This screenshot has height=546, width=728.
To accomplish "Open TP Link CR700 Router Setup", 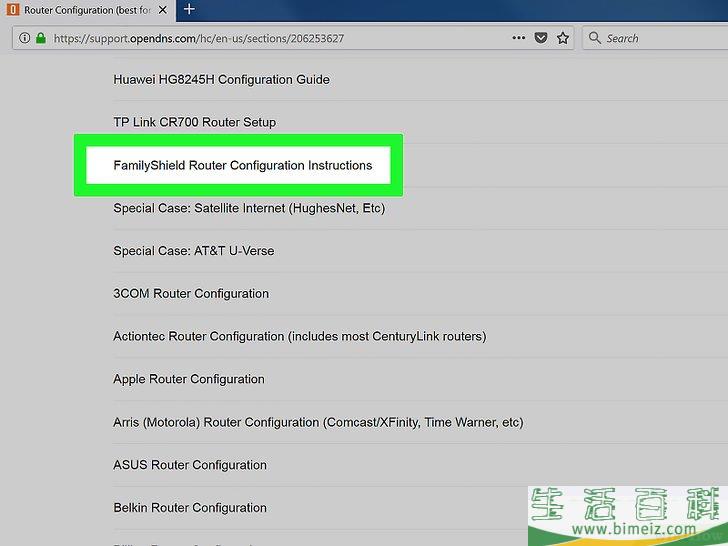I will point(195,122).
